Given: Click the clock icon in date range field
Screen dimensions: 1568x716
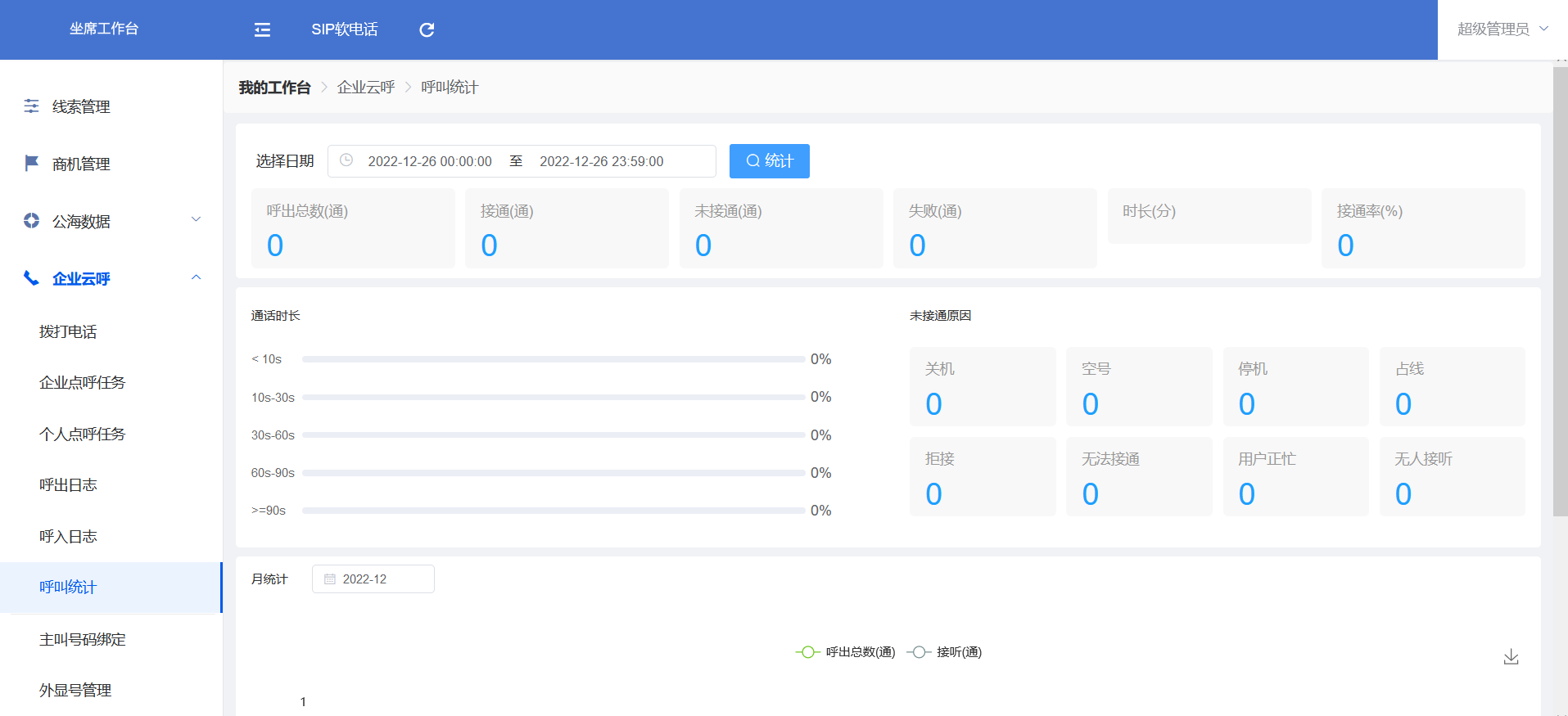Looking at the screenshot, I should [x=346, y=161].
